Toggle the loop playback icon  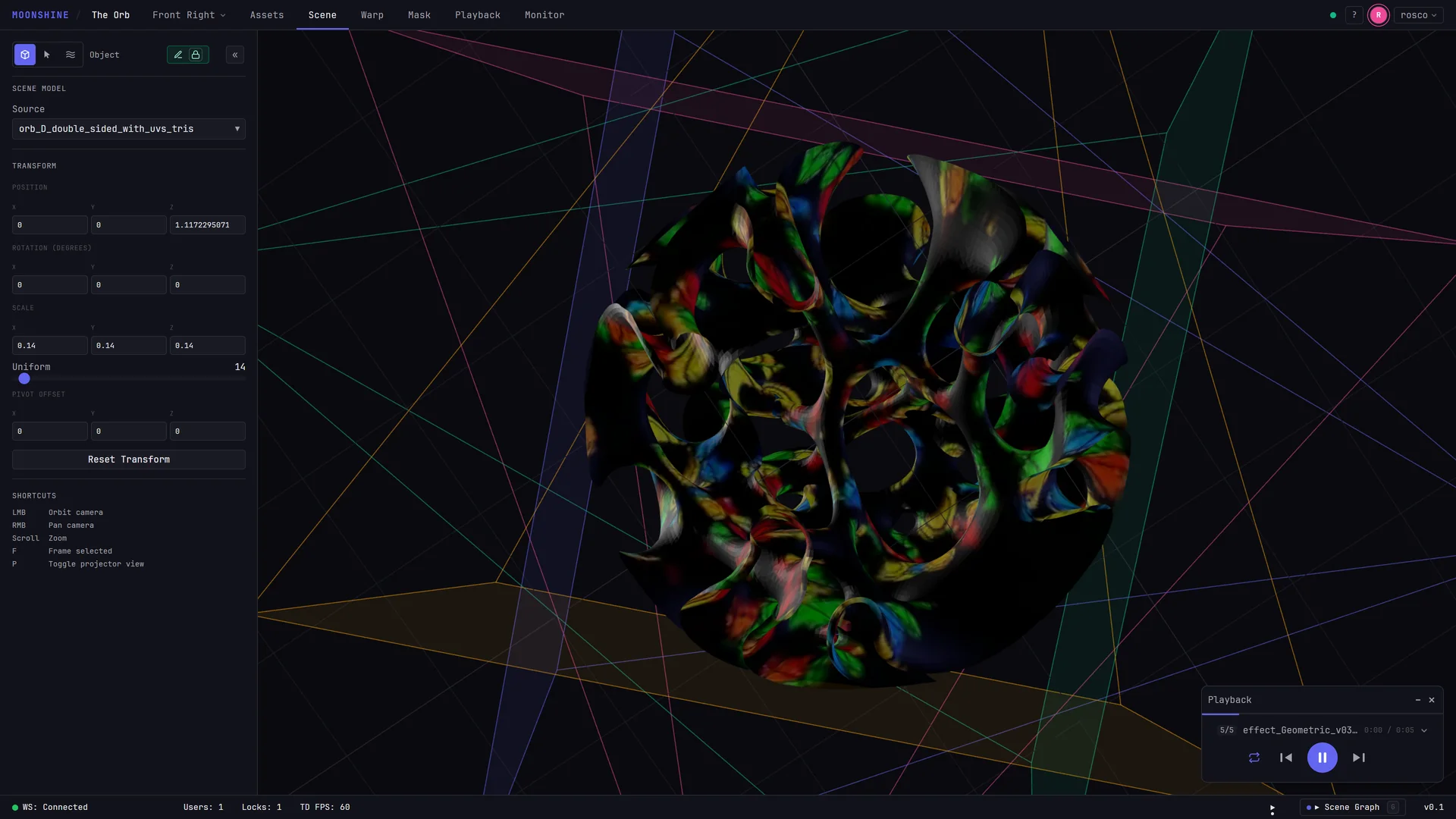point(1254,758)
